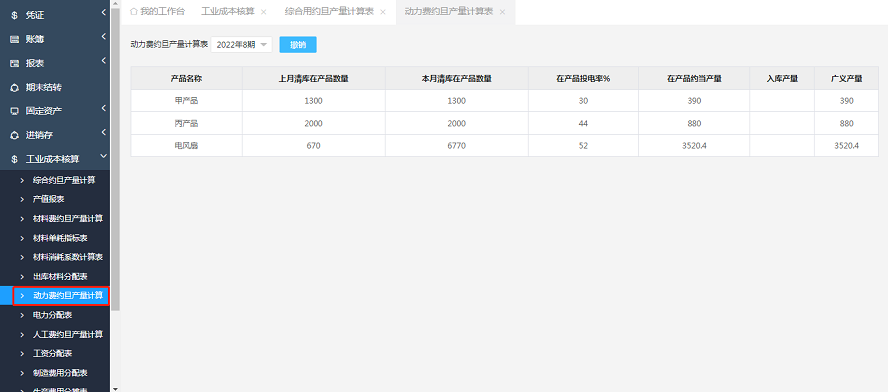Click the 本月清库在产品数量 column header
This screenshot has height=392, width=888.
tap(456, 79)
